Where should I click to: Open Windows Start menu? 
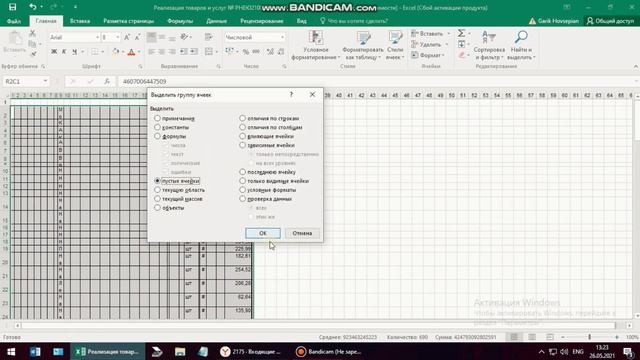click(x=11, y=351)
